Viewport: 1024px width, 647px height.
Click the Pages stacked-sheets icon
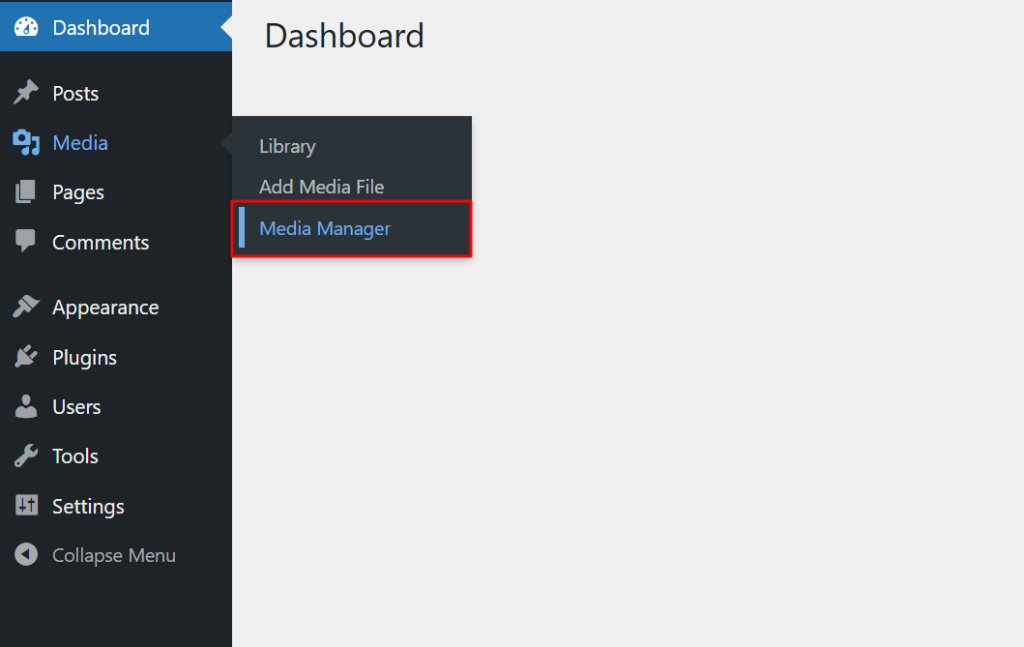[x=26, y=192]
